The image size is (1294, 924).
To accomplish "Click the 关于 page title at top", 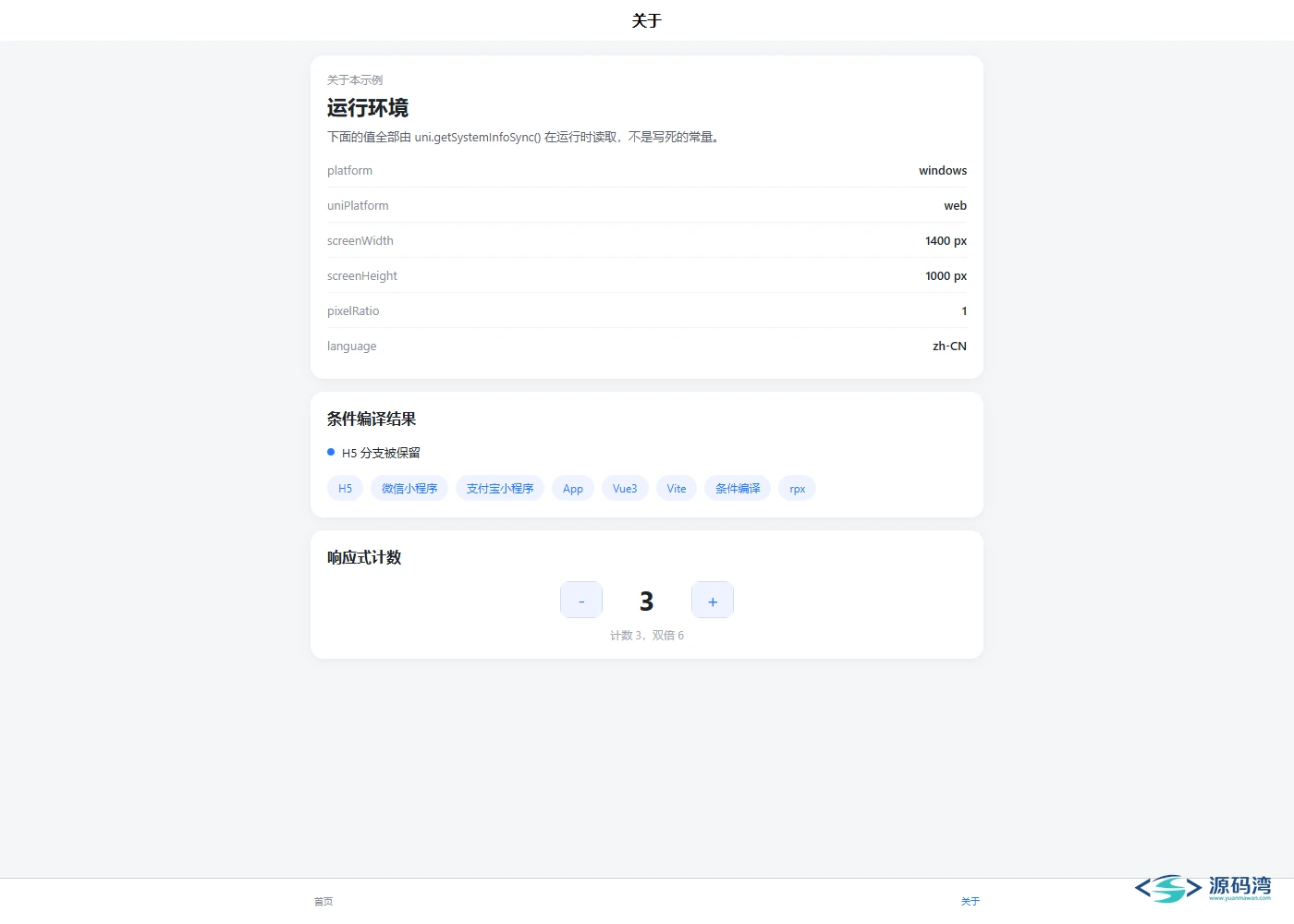I will [647, 20].
